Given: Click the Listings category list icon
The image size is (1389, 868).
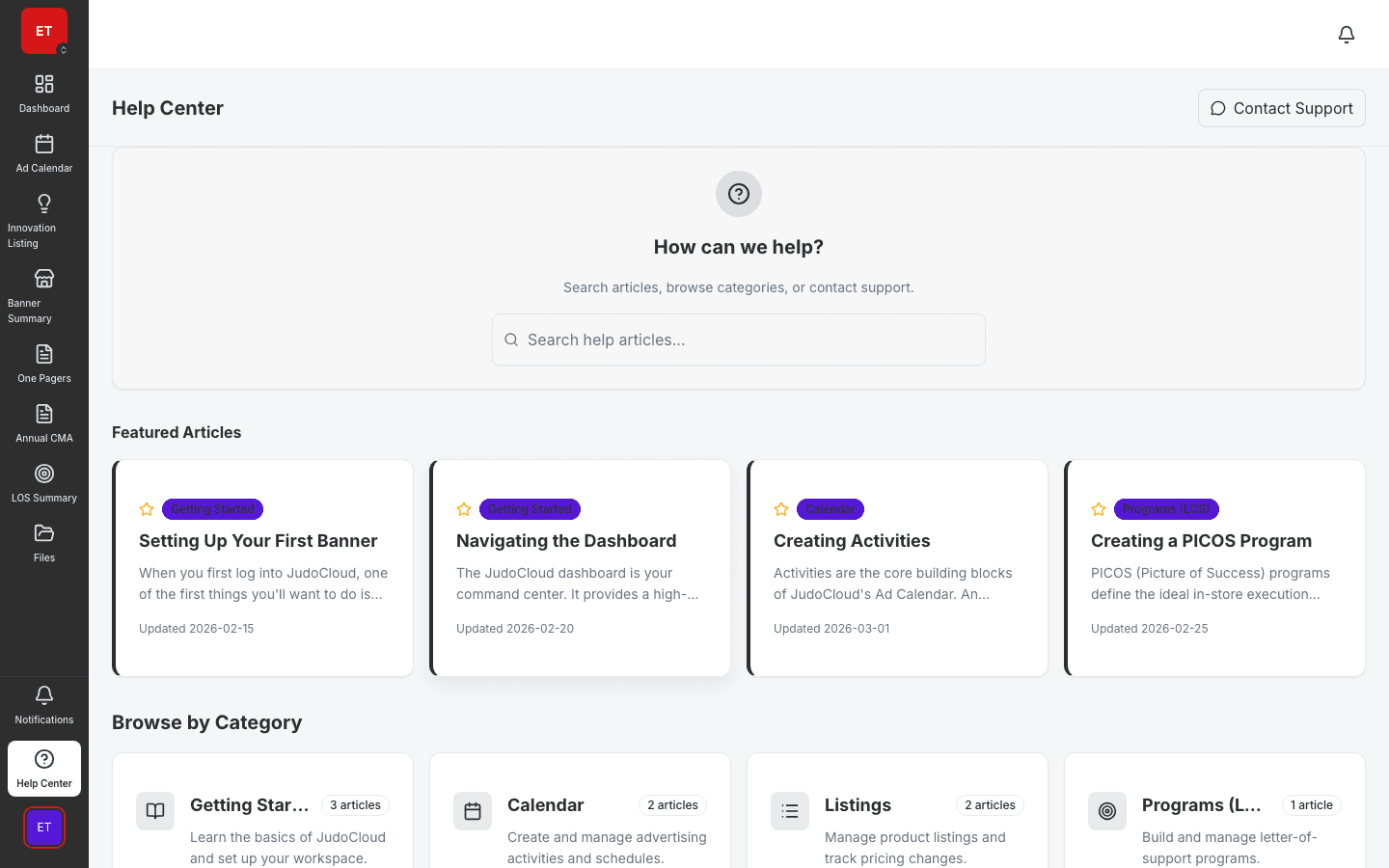Looking at the screenshot, I should coord(790,811).
